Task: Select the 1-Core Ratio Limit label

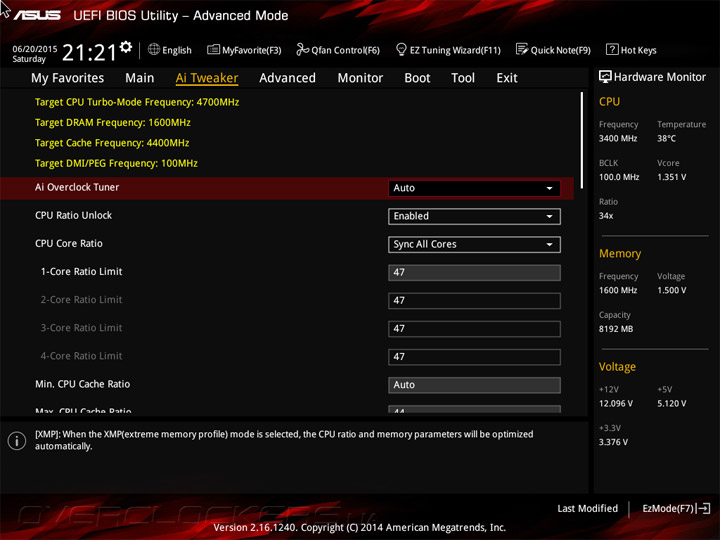Action: pyautogui.click(x=81, y=271)
